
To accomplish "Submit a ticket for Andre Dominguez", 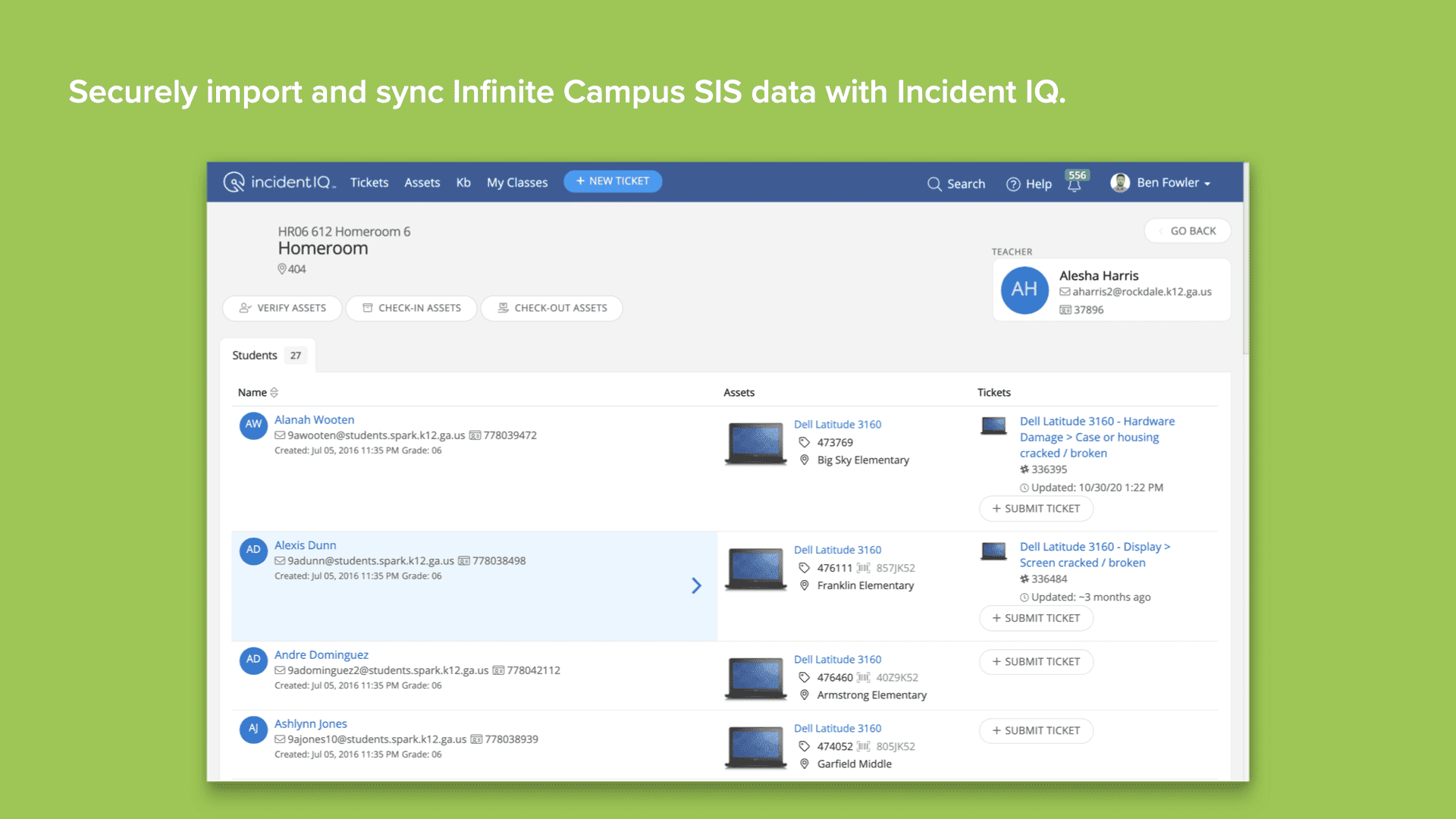I will [x=1036, y=661].
